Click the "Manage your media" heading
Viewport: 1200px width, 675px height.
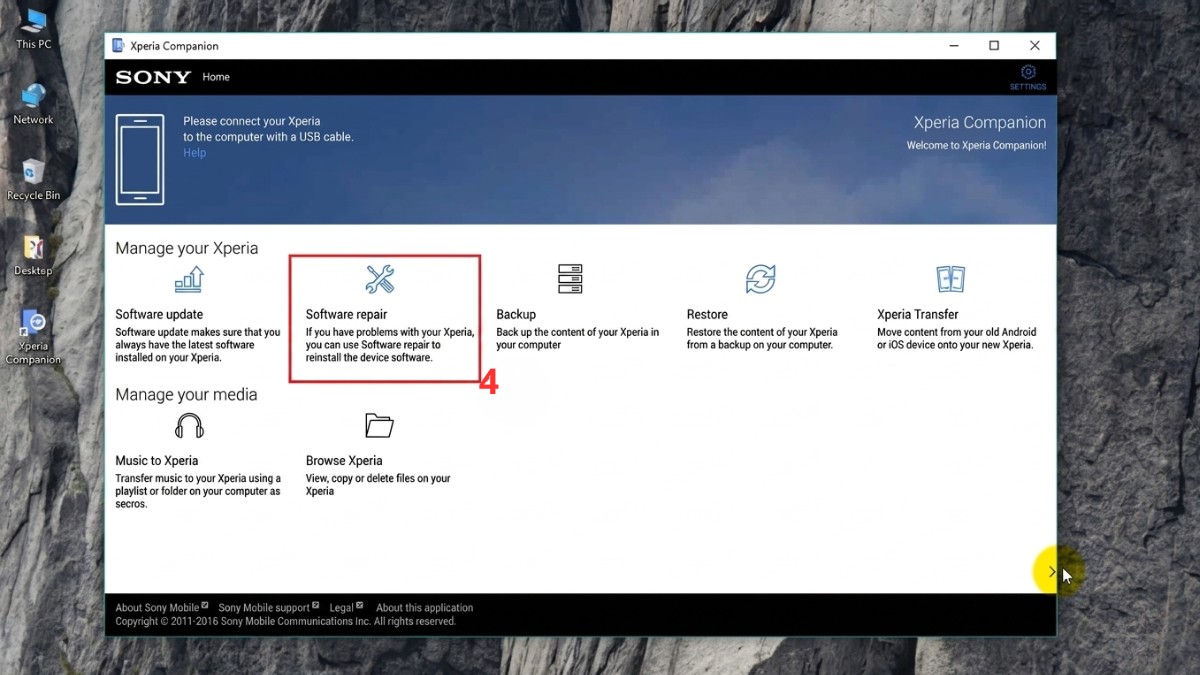click(x=186, y=395)
